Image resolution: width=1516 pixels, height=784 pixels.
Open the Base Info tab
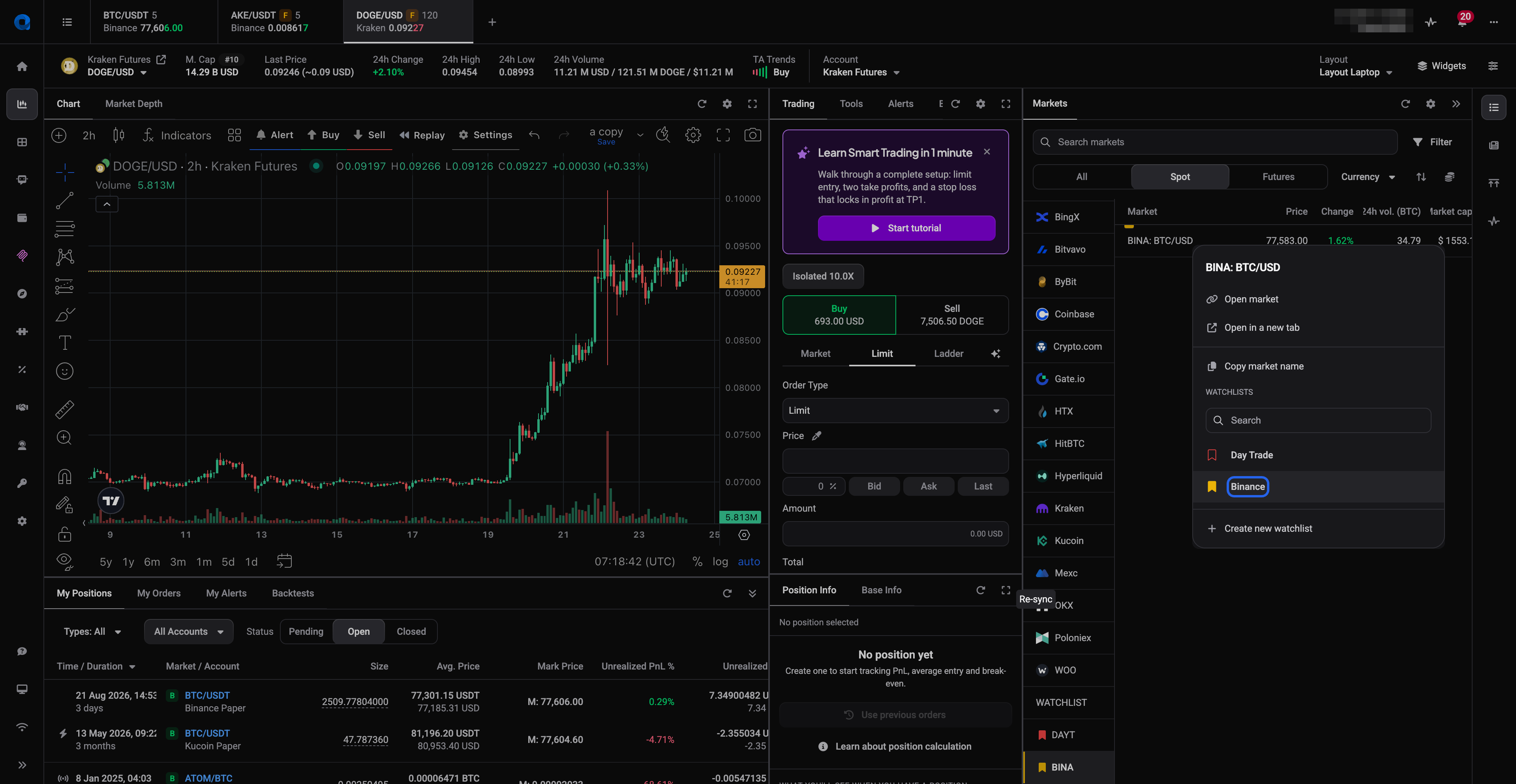click(x=881, y=590)
